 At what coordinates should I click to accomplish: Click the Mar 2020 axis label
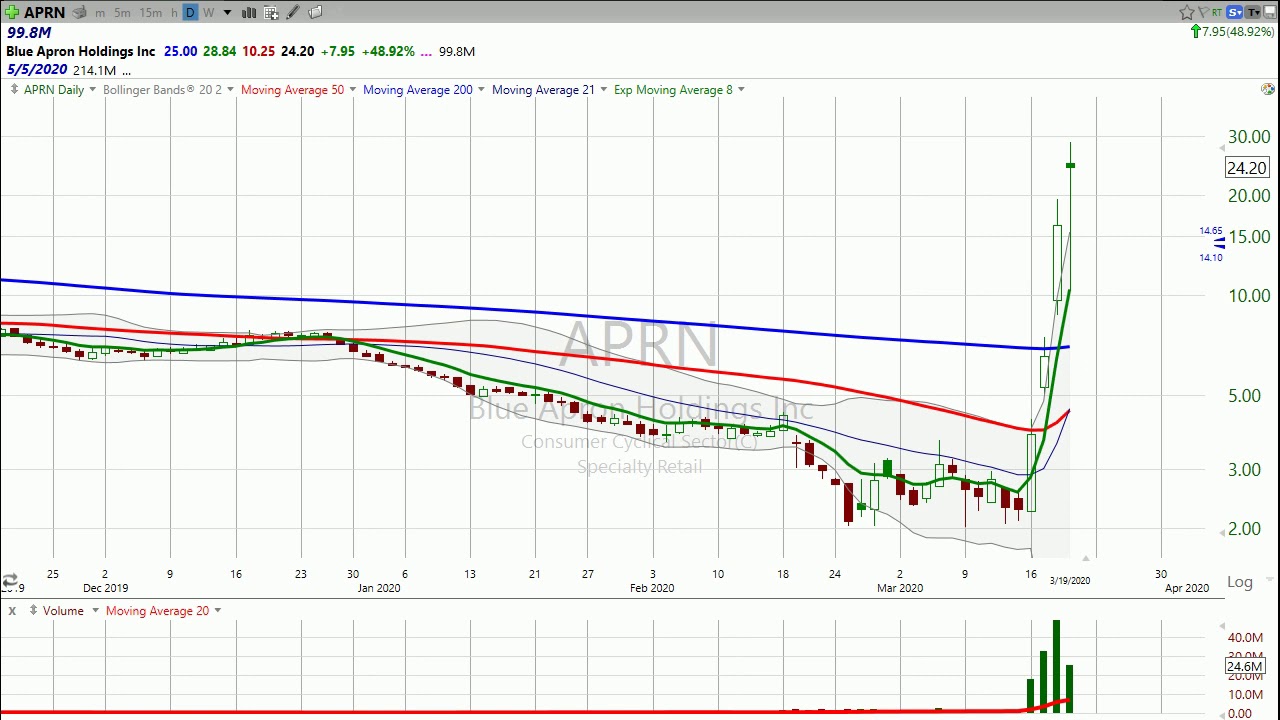point(900,588)
